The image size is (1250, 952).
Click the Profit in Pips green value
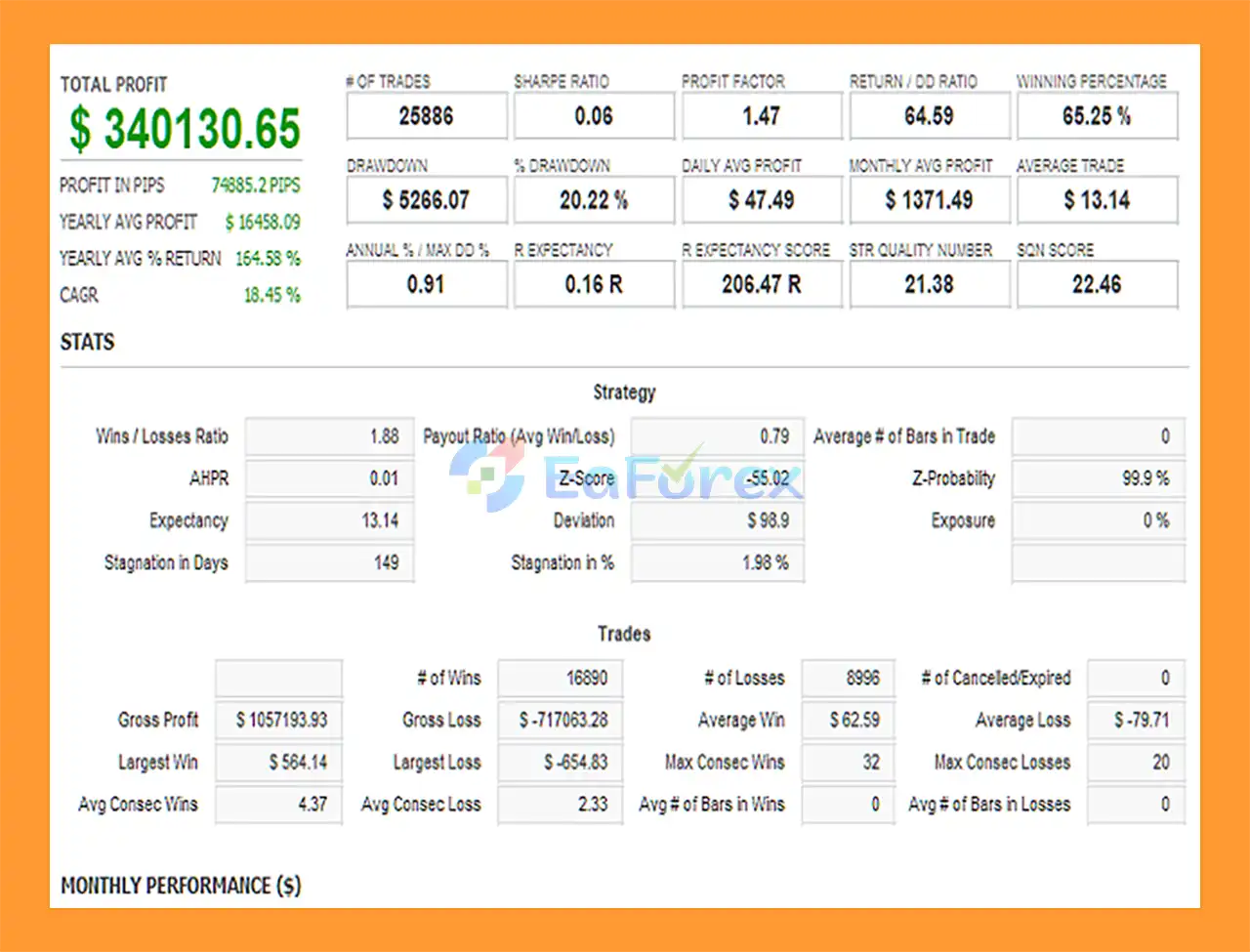click(x=256, y=186)
